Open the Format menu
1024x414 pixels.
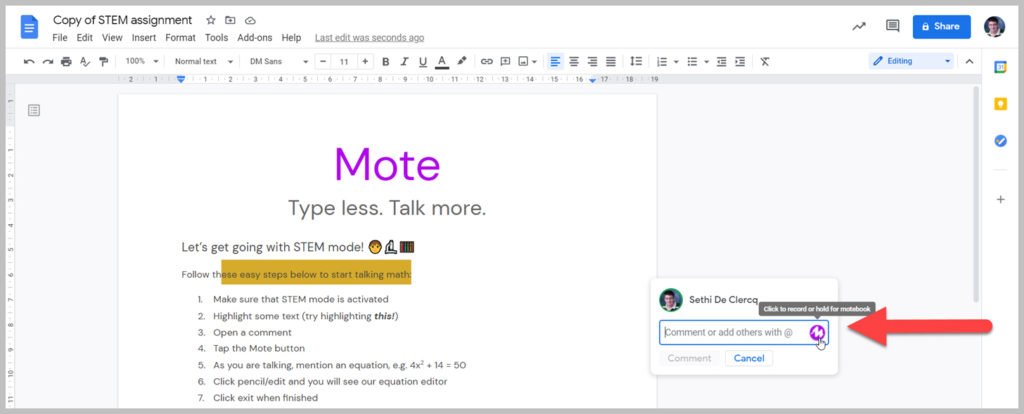[180, 38]
